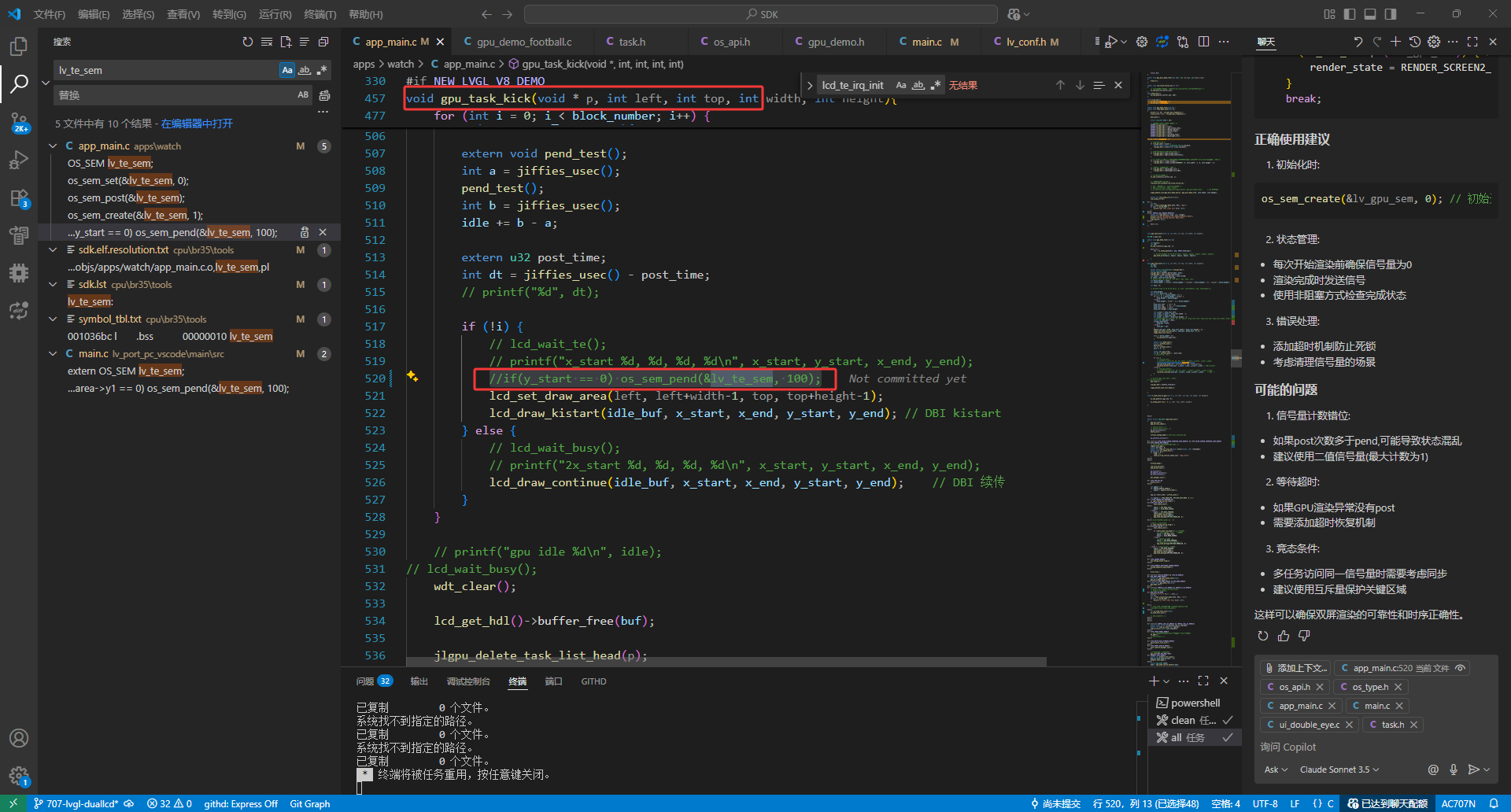Viewport: 1511px width, 812px height.
Task: Refresh the search results
Action: [248, 42]
